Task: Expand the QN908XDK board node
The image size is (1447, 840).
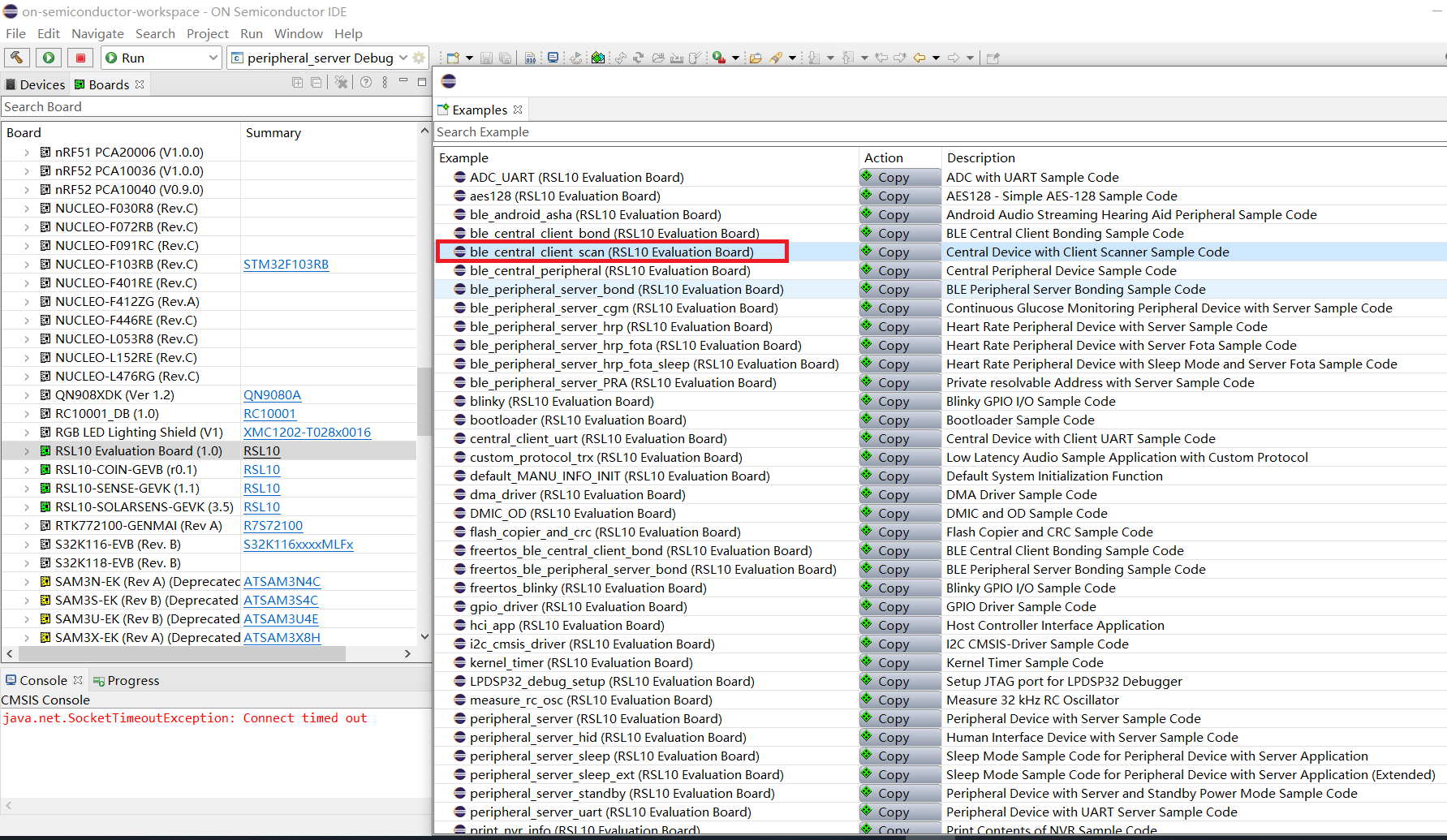Action: [27, 394]
